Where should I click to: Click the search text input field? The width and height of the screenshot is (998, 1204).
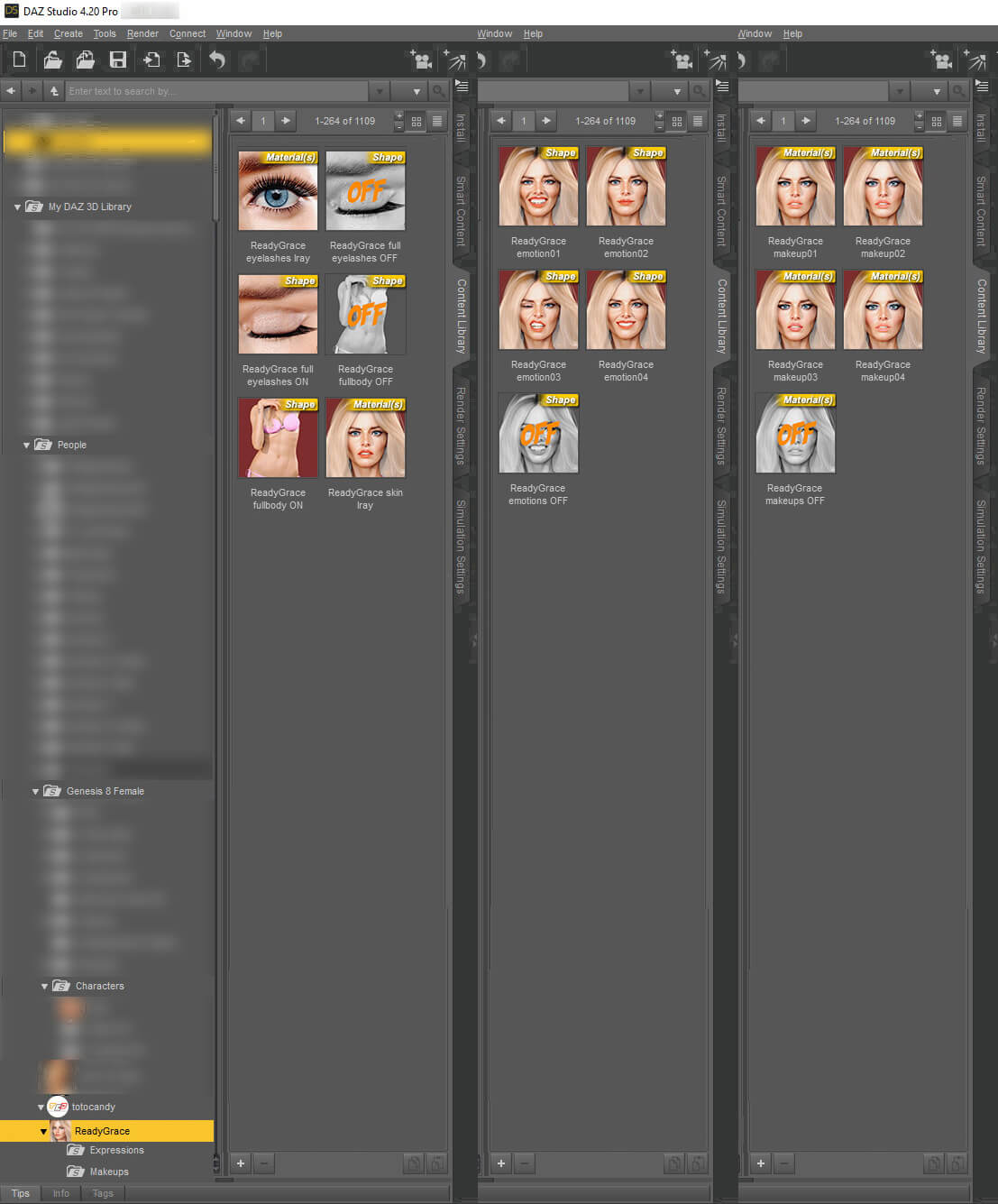tap(216, 91)
